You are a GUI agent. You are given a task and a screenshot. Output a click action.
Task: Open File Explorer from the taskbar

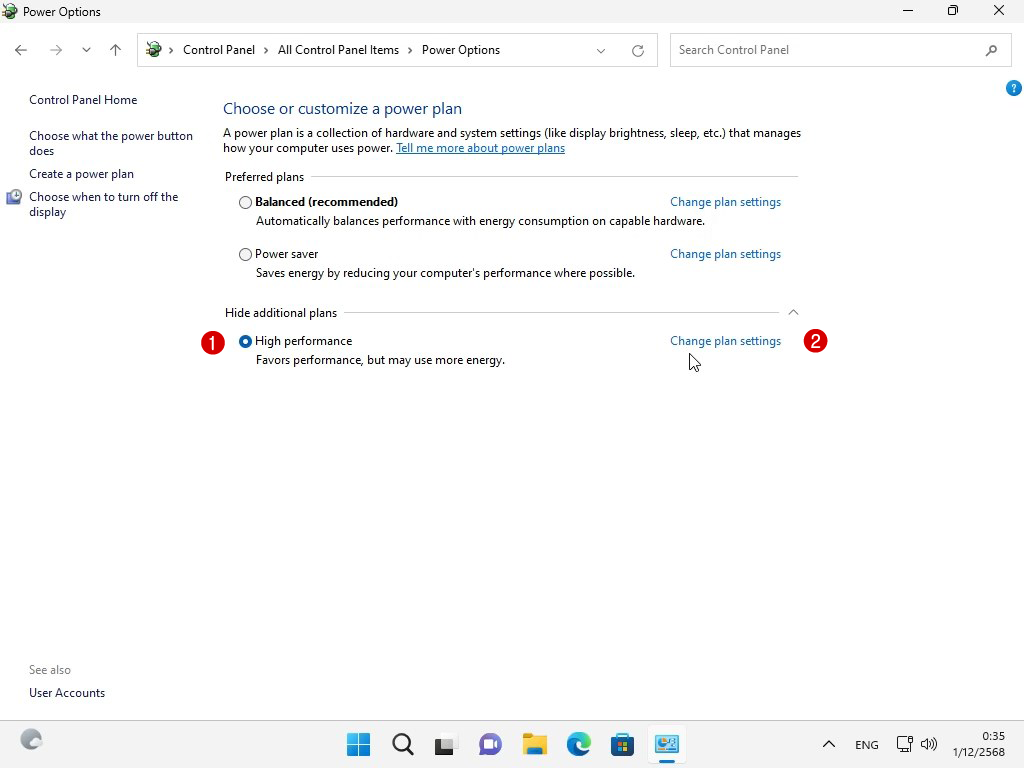pos(534,744)
